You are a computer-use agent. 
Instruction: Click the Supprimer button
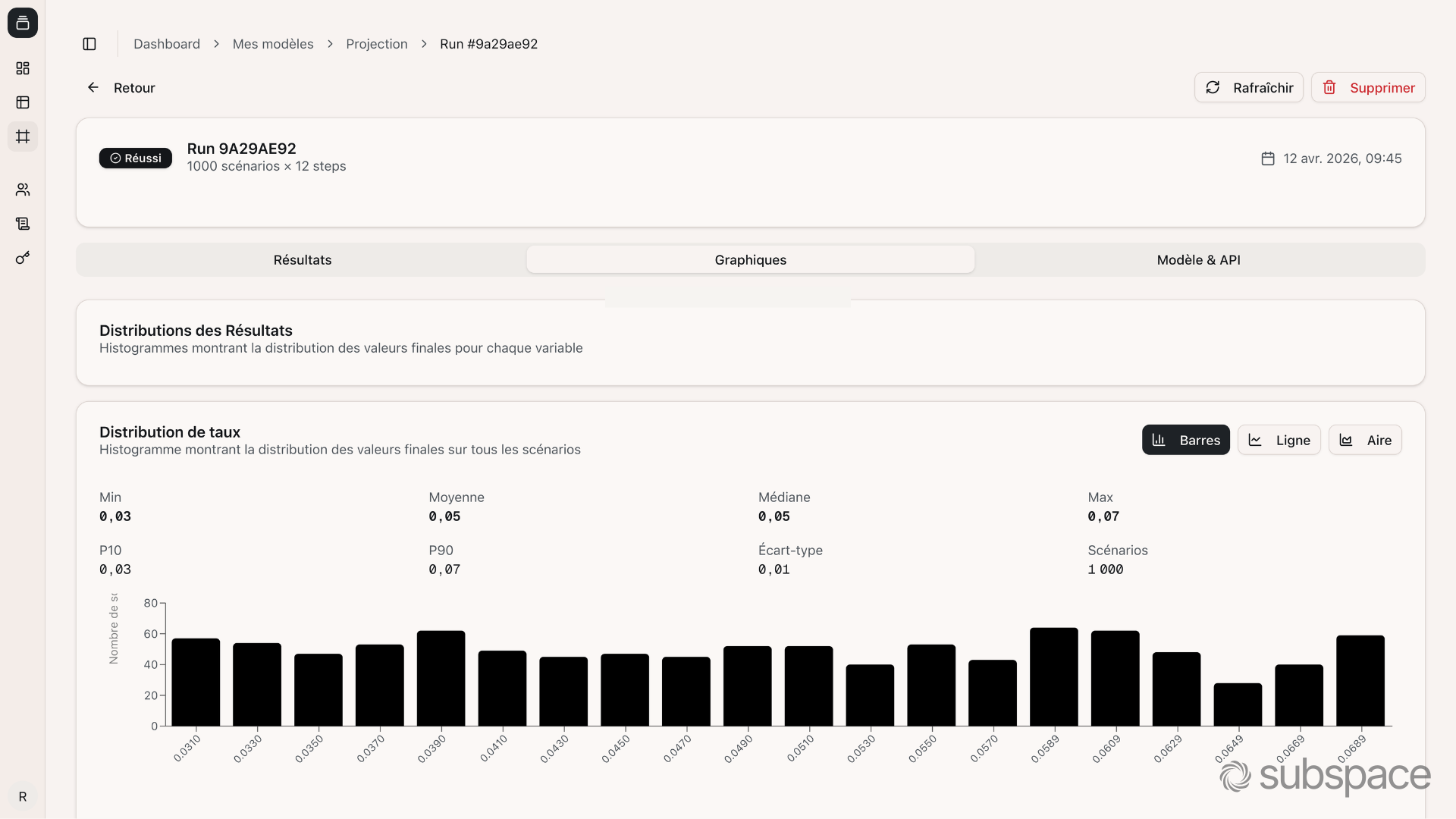click(x=1368, y=87)
